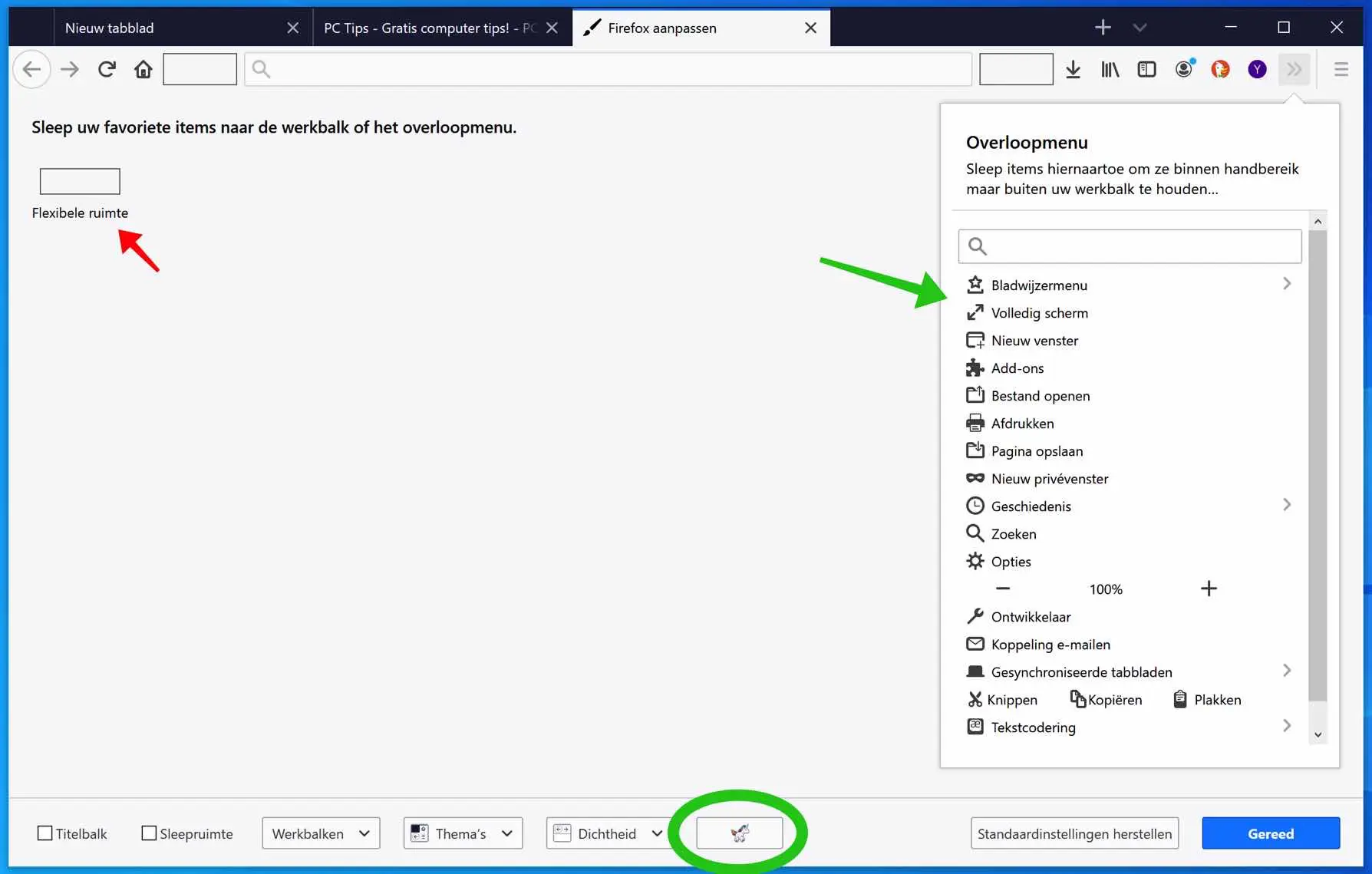Click the unicorn easter egg button

(x=739, y=833)
